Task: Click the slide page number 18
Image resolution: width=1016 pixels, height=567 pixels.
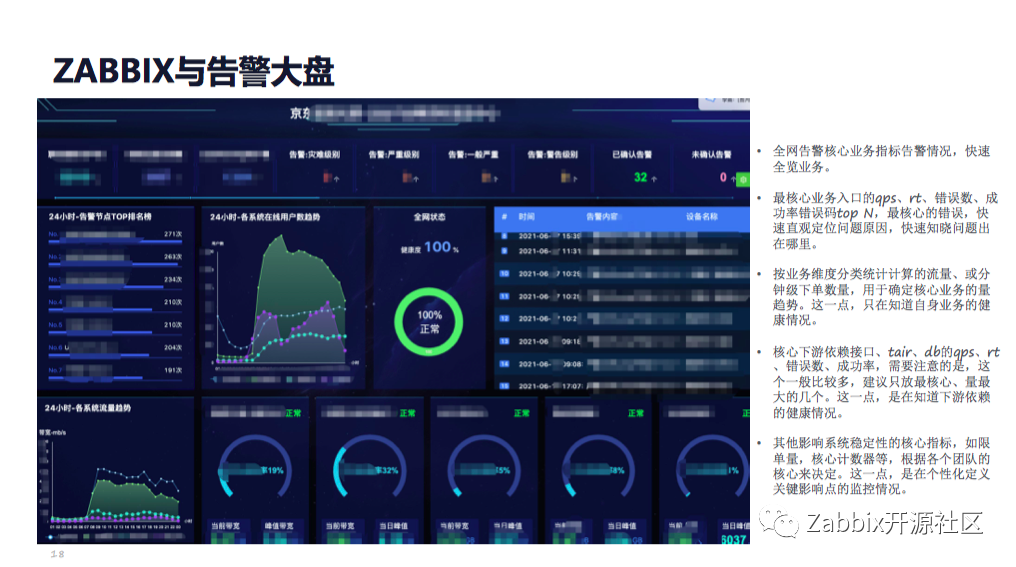Action: click(x=58, y=554)
